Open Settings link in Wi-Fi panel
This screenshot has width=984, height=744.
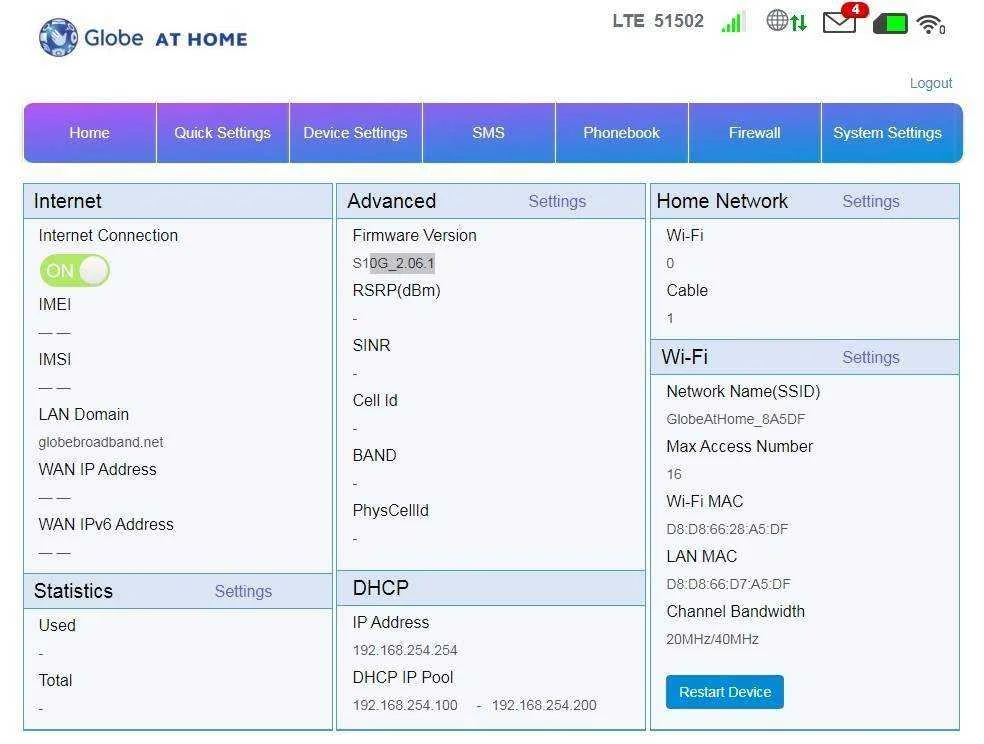point(870,358)
